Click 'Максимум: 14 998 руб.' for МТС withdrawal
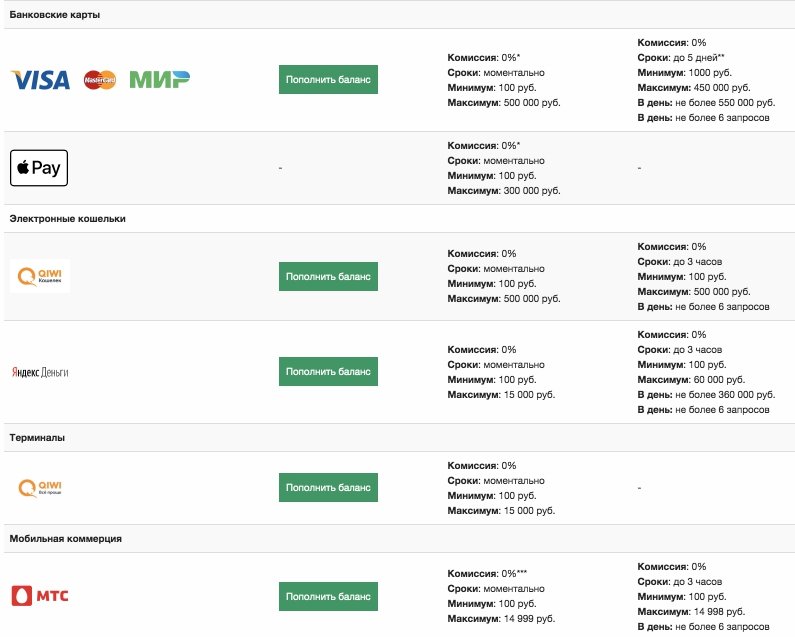Screen dimensions: 795x637 tap(691, 612)
